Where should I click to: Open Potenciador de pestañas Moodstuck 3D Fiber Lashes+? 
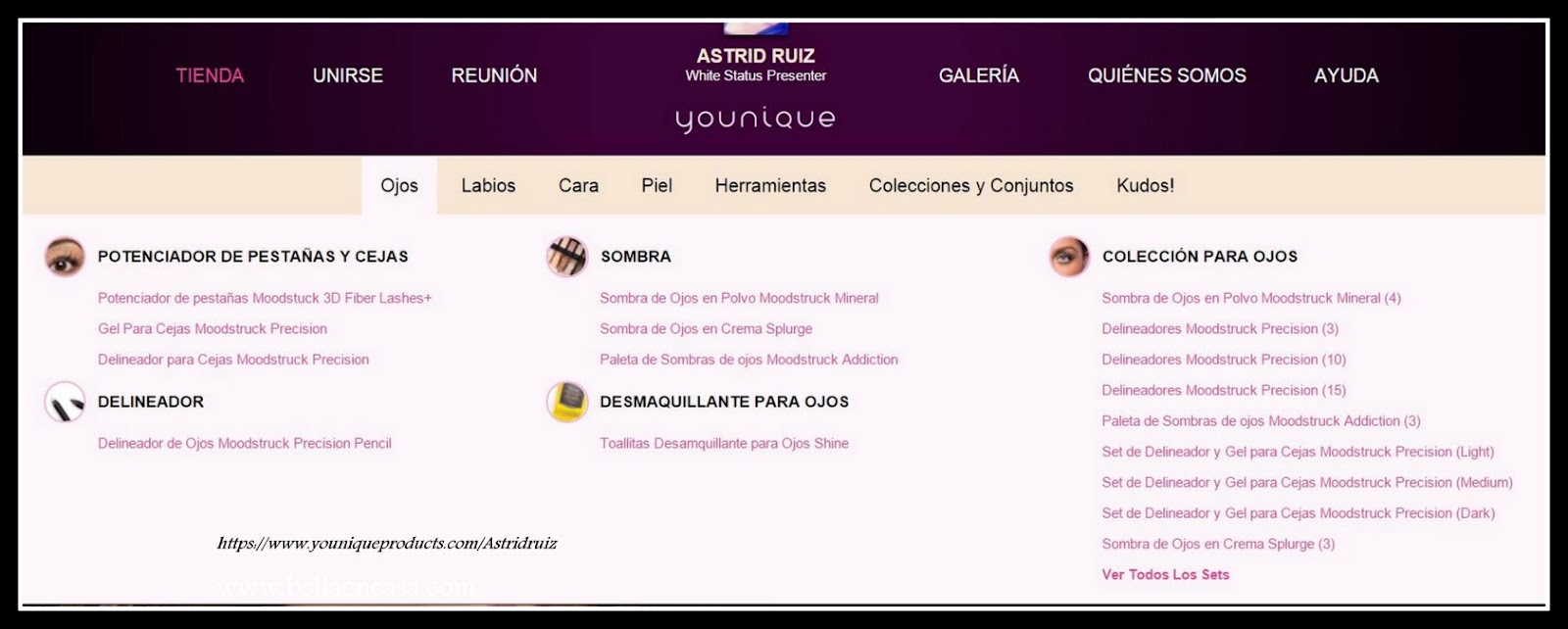click(265, 298)
